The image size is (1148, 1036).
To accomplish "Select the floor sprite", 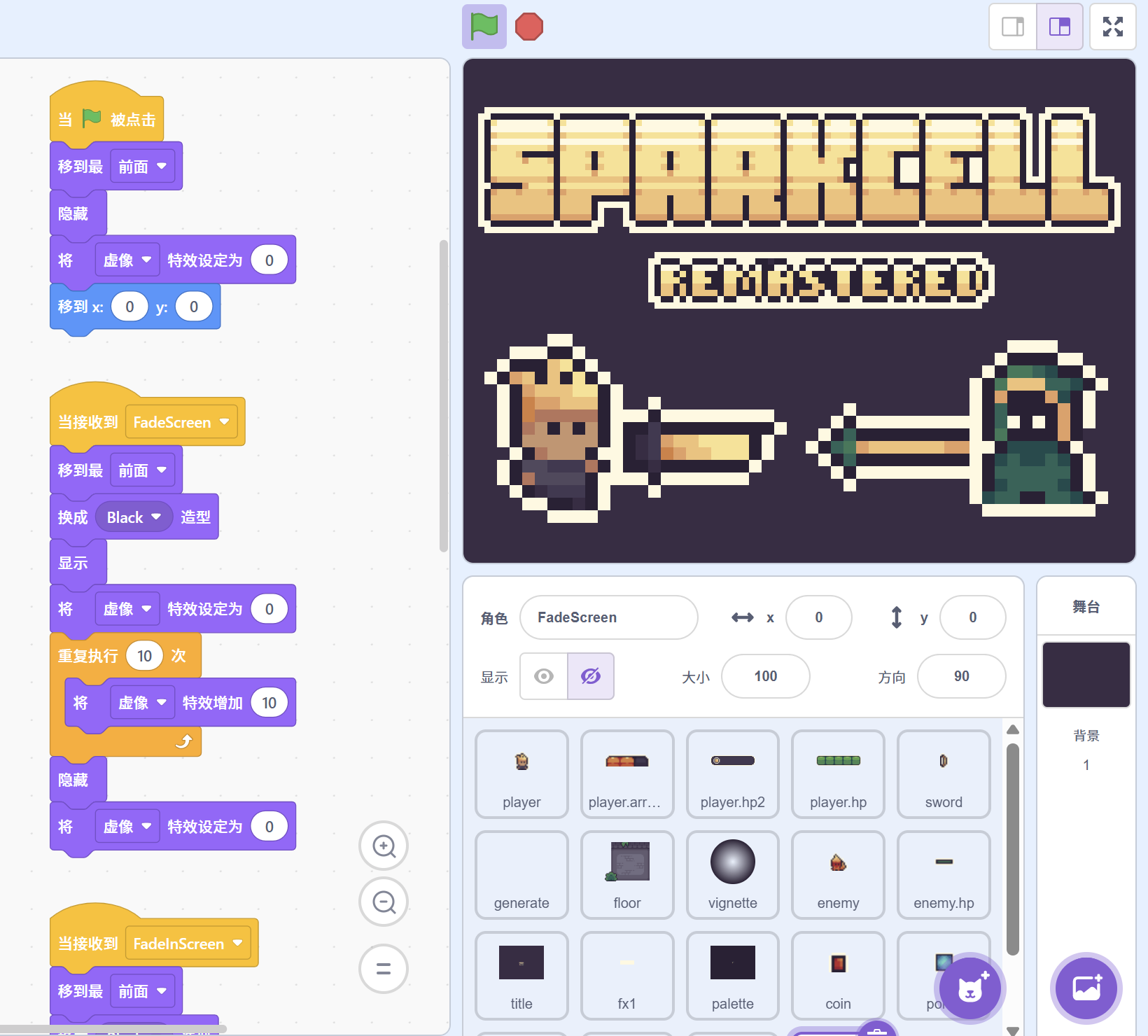I will (627, 875).
